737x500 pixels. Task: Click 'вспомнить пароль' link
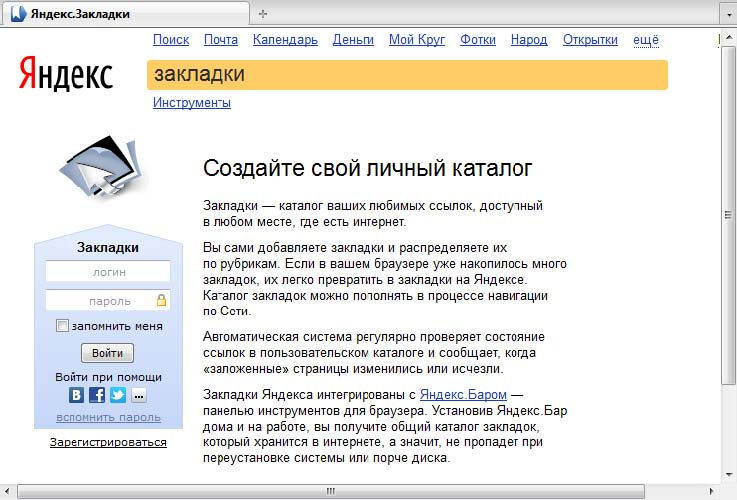pyautogui.click(x=109, y=417)
